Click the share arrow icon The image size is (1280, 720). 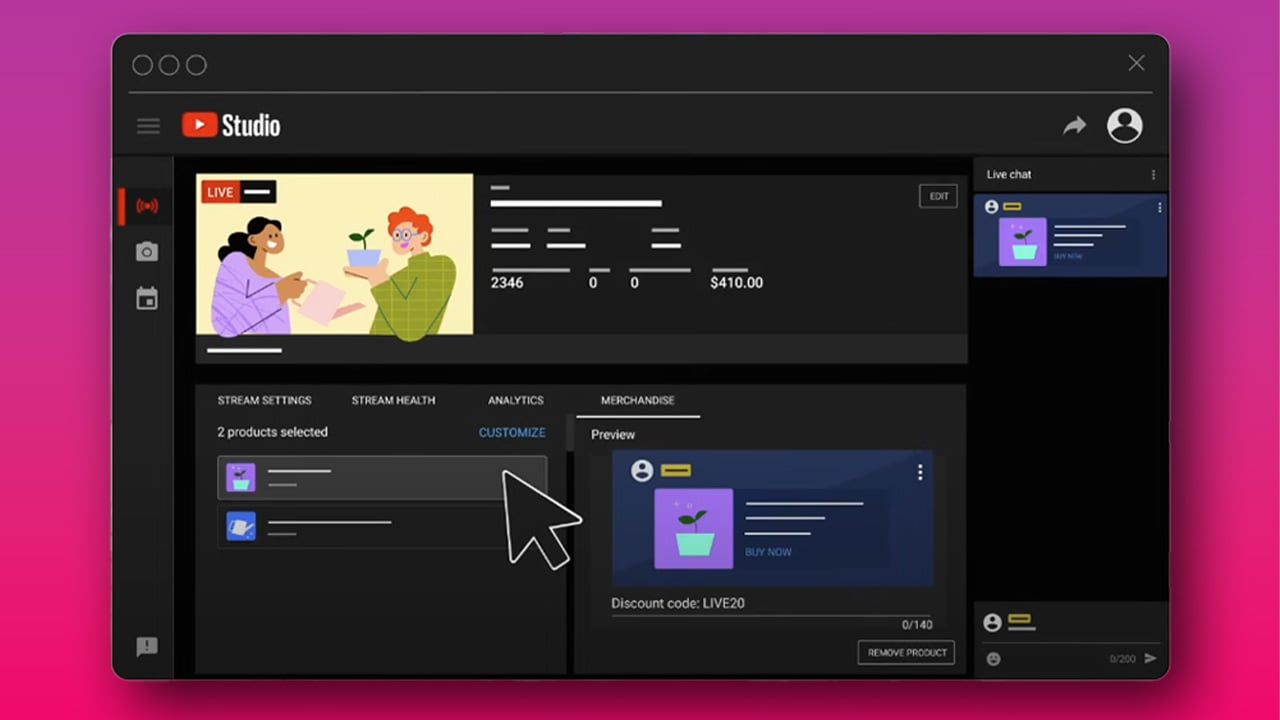[1074, 125]
